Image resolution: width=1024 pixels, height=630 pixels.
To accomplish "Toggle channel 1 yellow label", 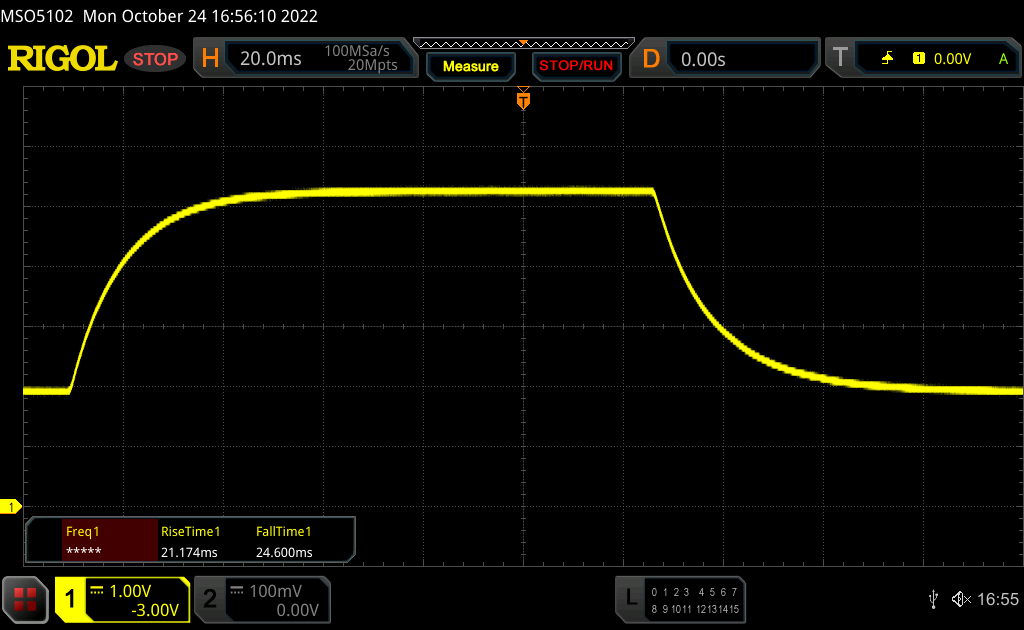I will [70, 599].
